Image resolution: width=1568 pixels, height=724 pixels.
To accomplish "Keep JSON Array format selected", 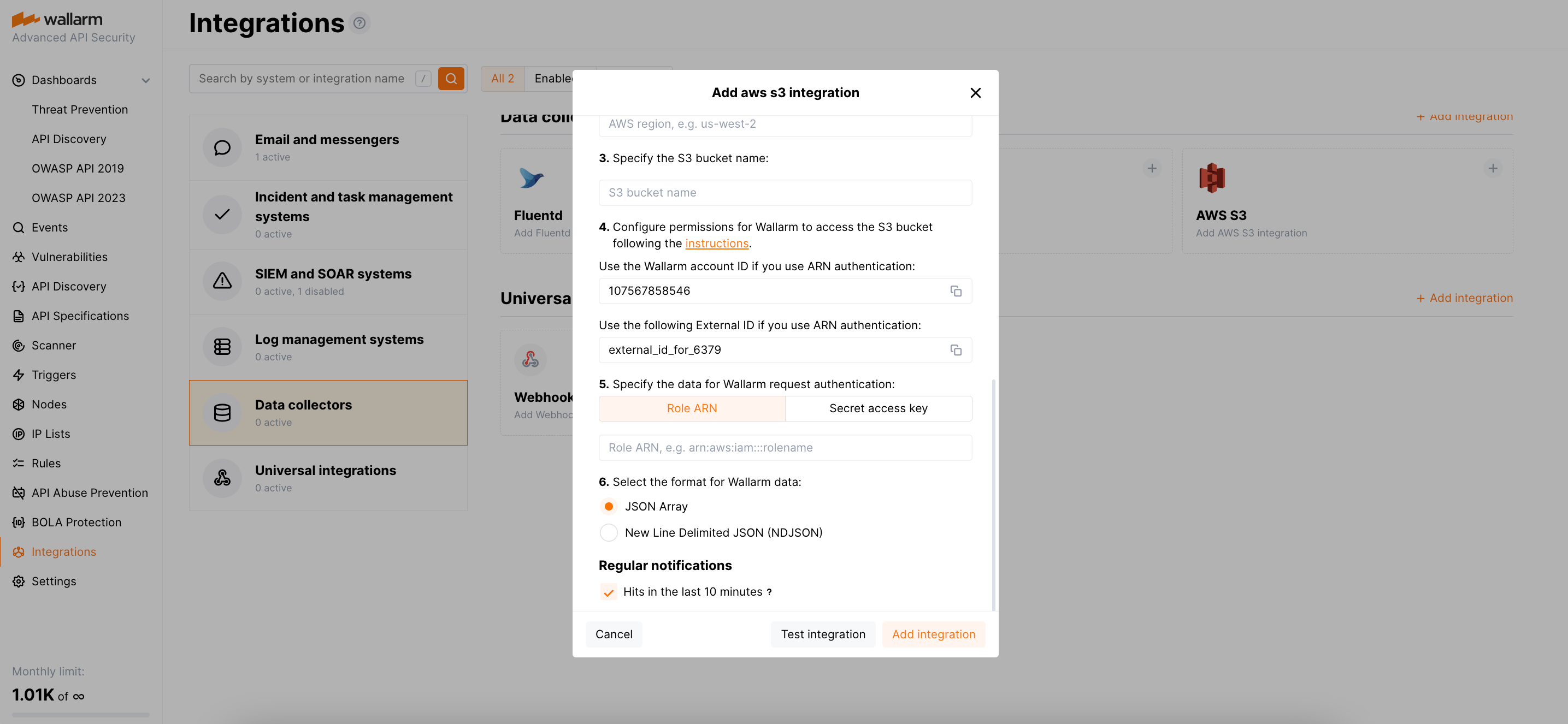I will (x=608, y=506).
